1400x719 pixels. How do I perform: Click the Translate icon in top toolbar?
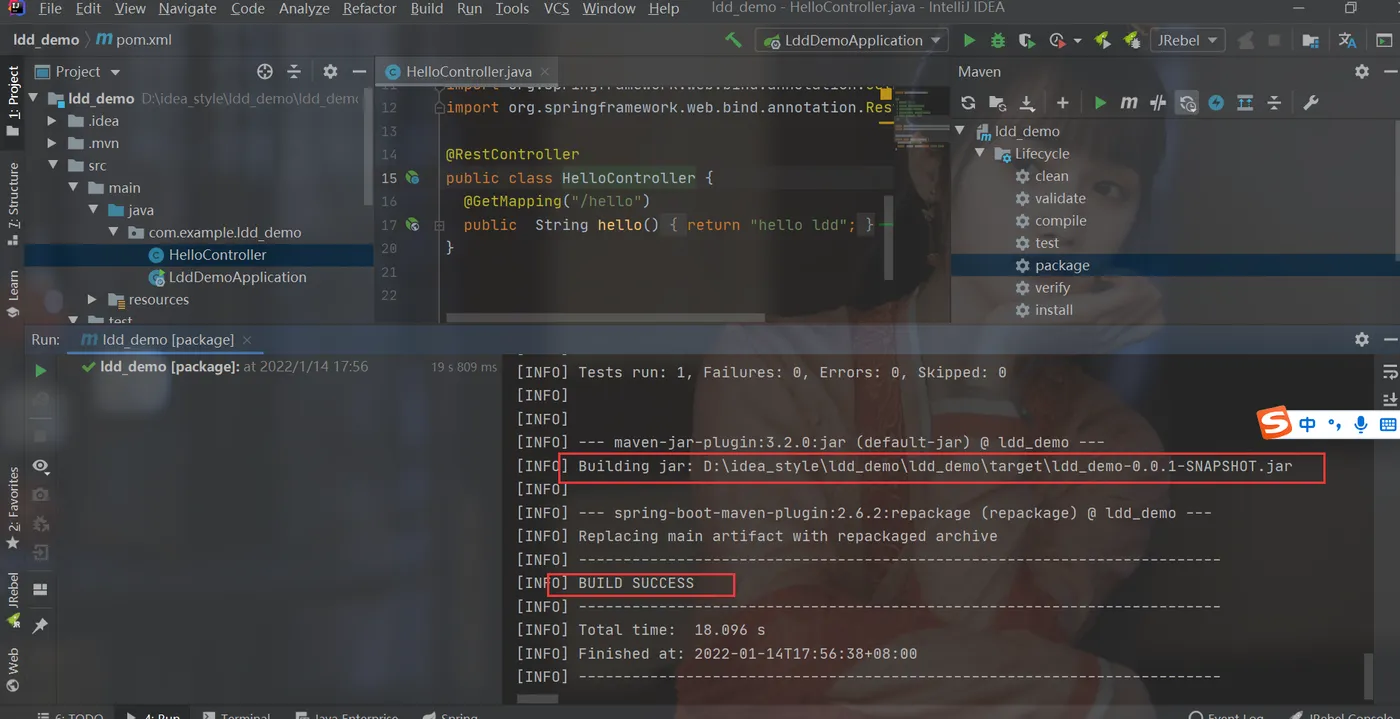1347,40
